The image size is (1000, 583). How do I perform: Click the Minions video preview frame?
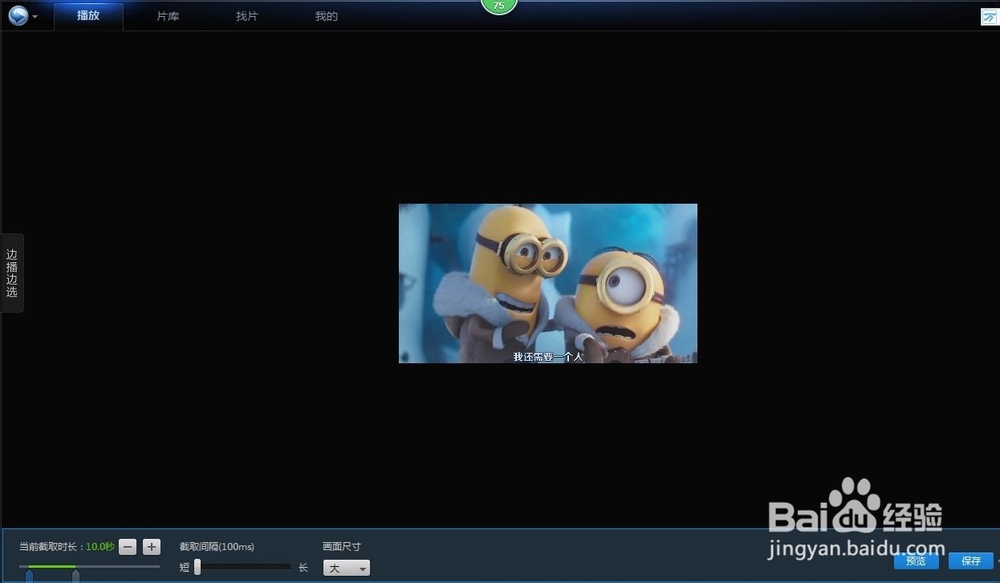click(548, 283)
